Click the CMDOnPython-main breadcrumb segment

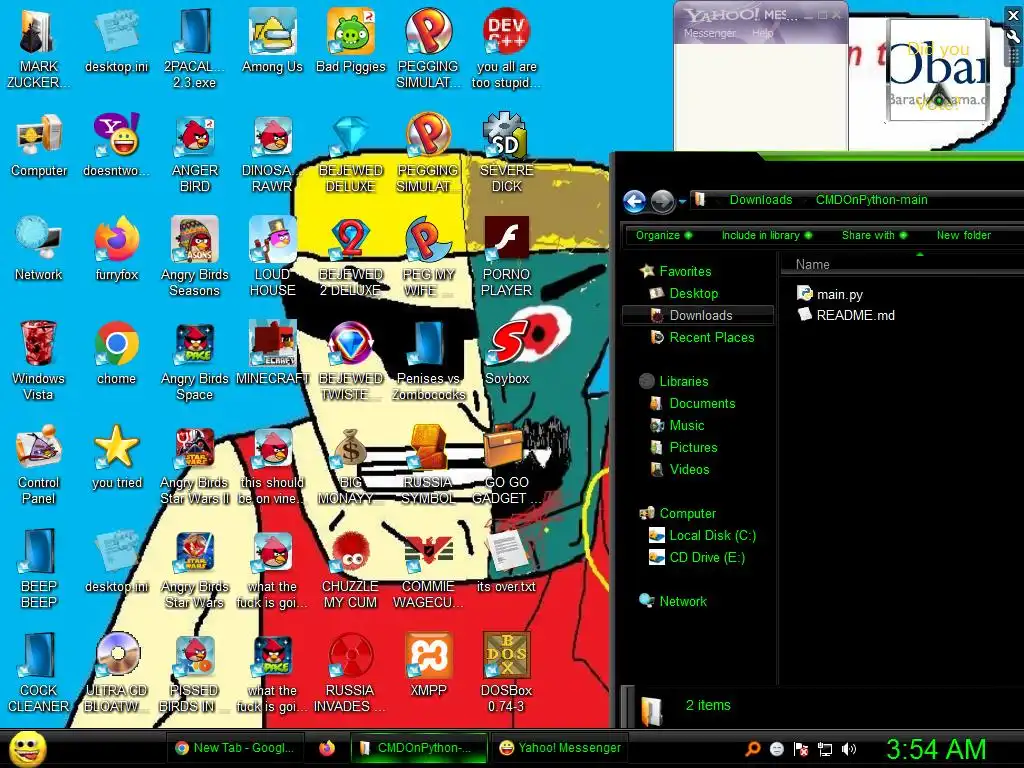[x=871, y=200]
